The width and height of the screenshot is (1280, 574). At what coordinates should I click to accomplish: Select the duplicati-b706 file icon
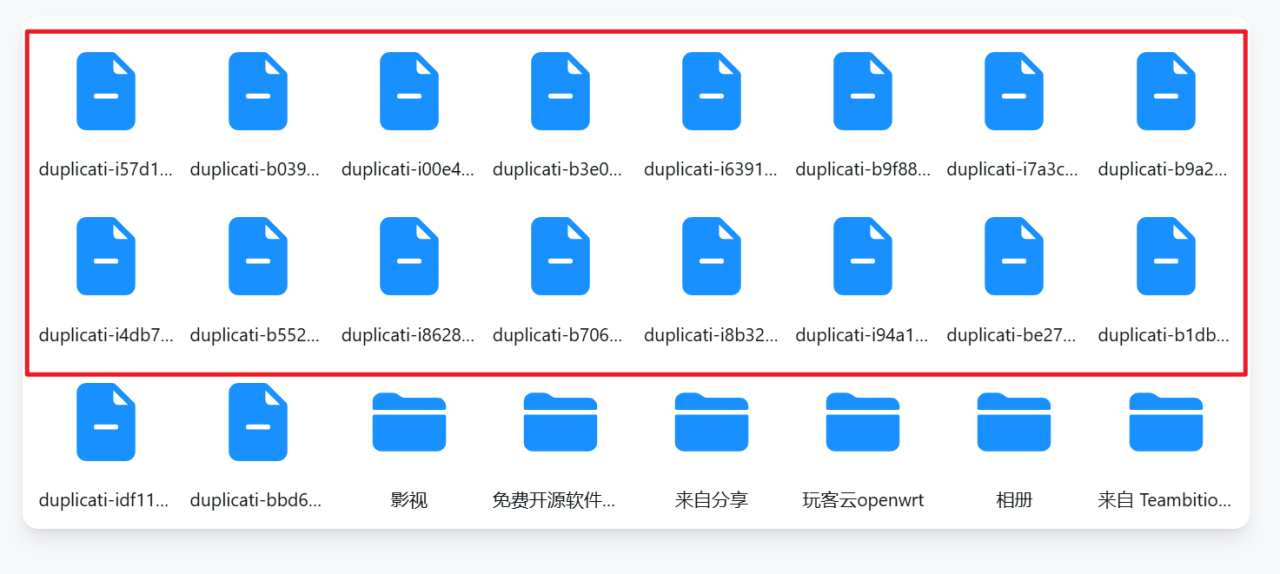(x=560, y=256)
